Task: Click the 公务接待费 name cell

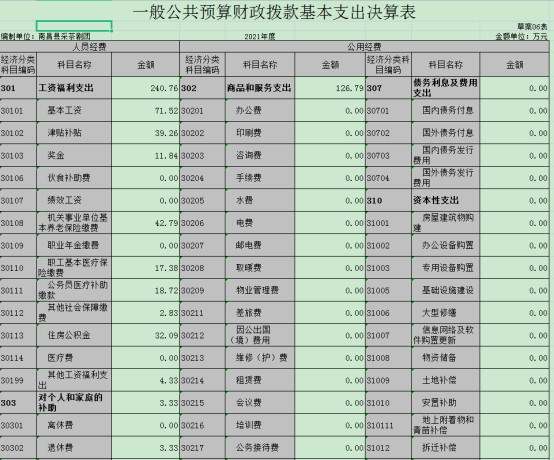Action: point(260,448)
